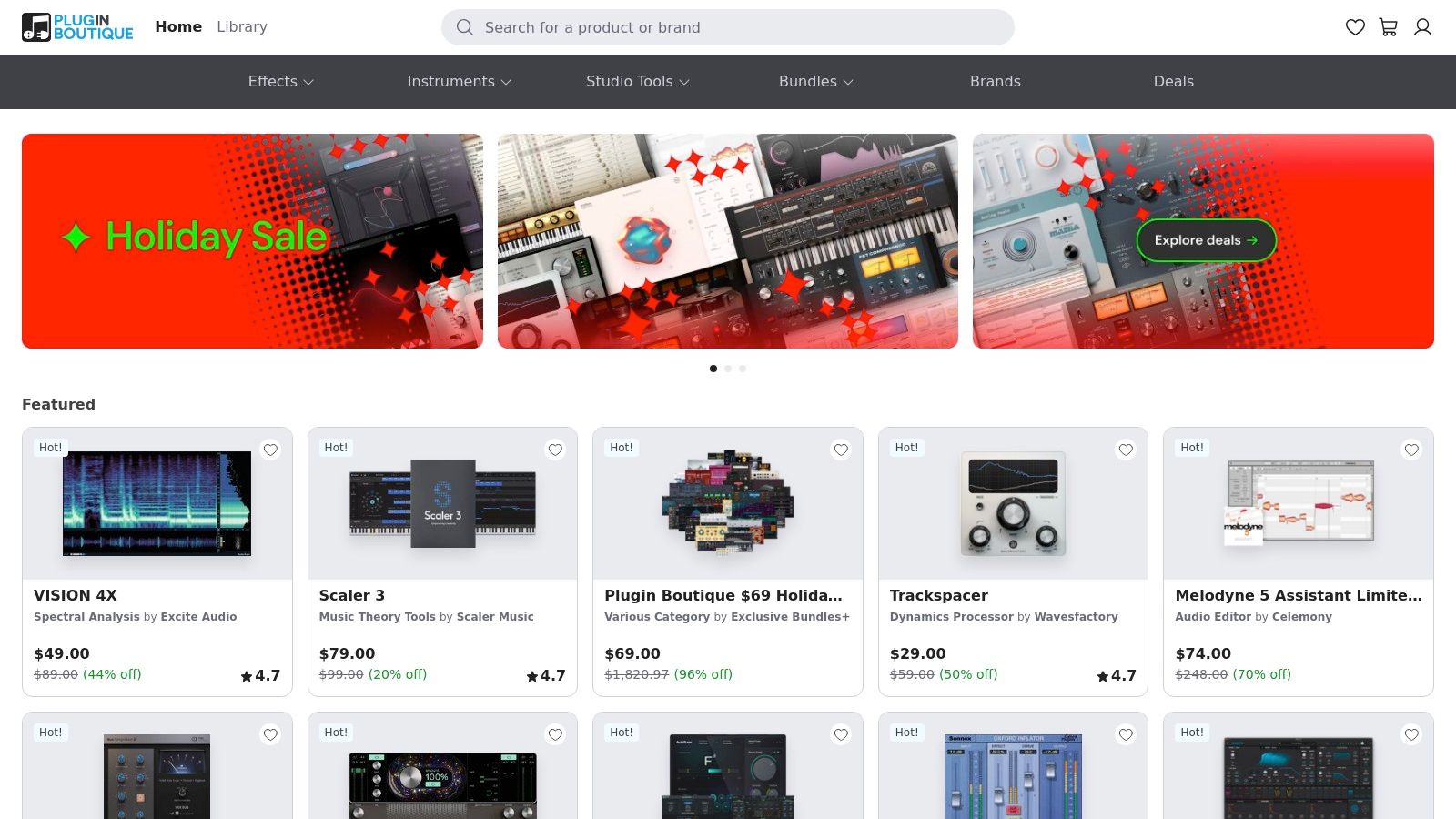Open the Deals menu item
The height and width of the screenshot is (819, 1456).
(x=1174, y=82)
